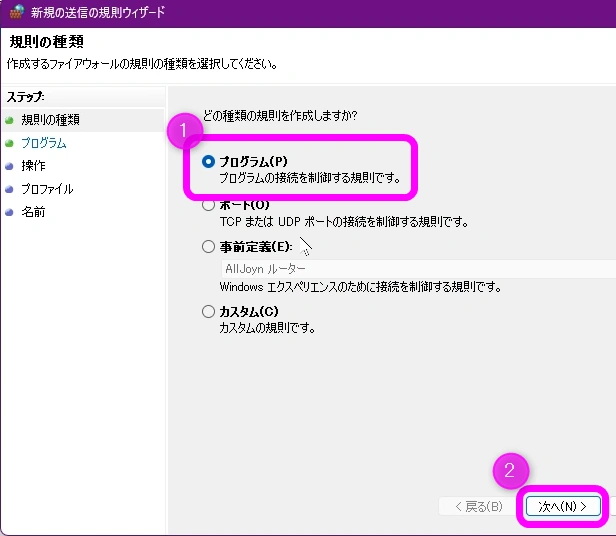The image size is (616, 536).
Task: Go to the 規則の種類 step
Action: (x=50, y=119)
